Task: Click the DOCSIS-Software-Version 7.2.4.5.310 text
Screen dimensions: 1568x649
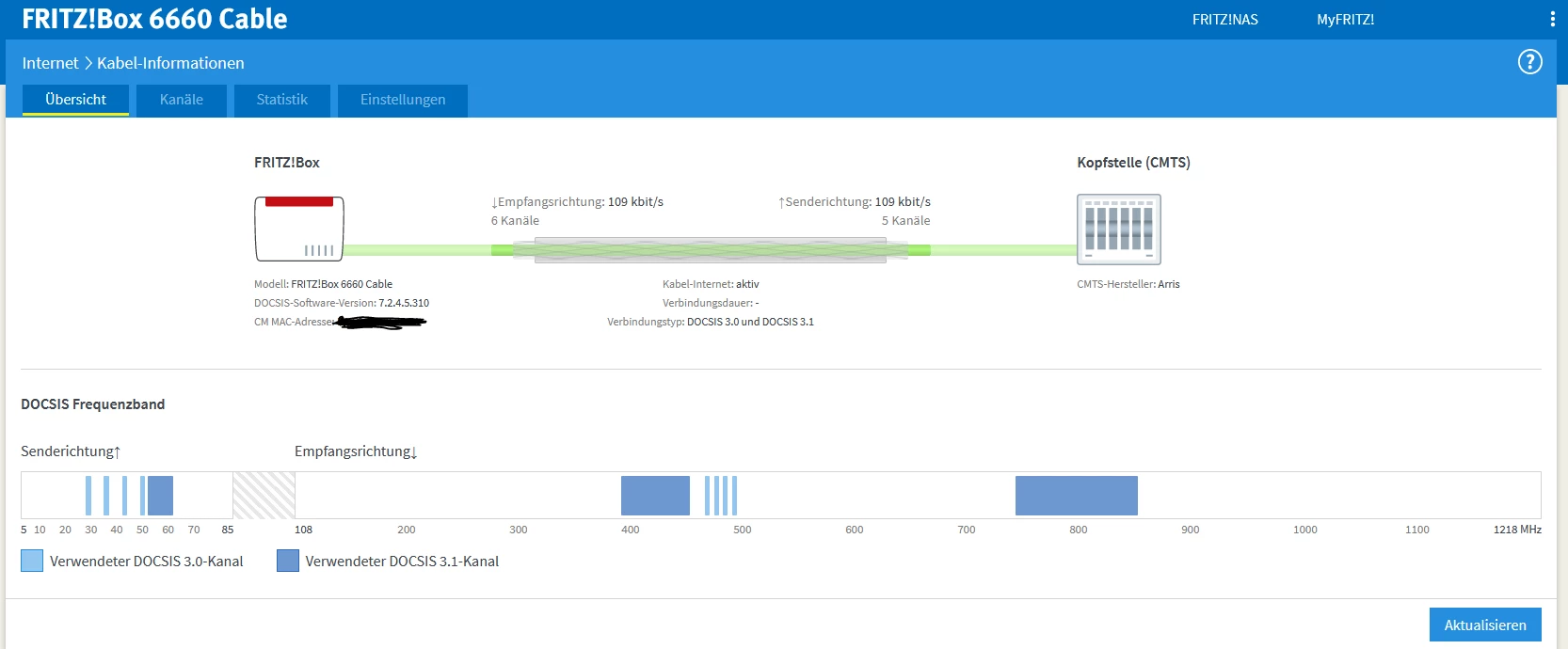Action: pyautogui.click(x=342, y=303)
